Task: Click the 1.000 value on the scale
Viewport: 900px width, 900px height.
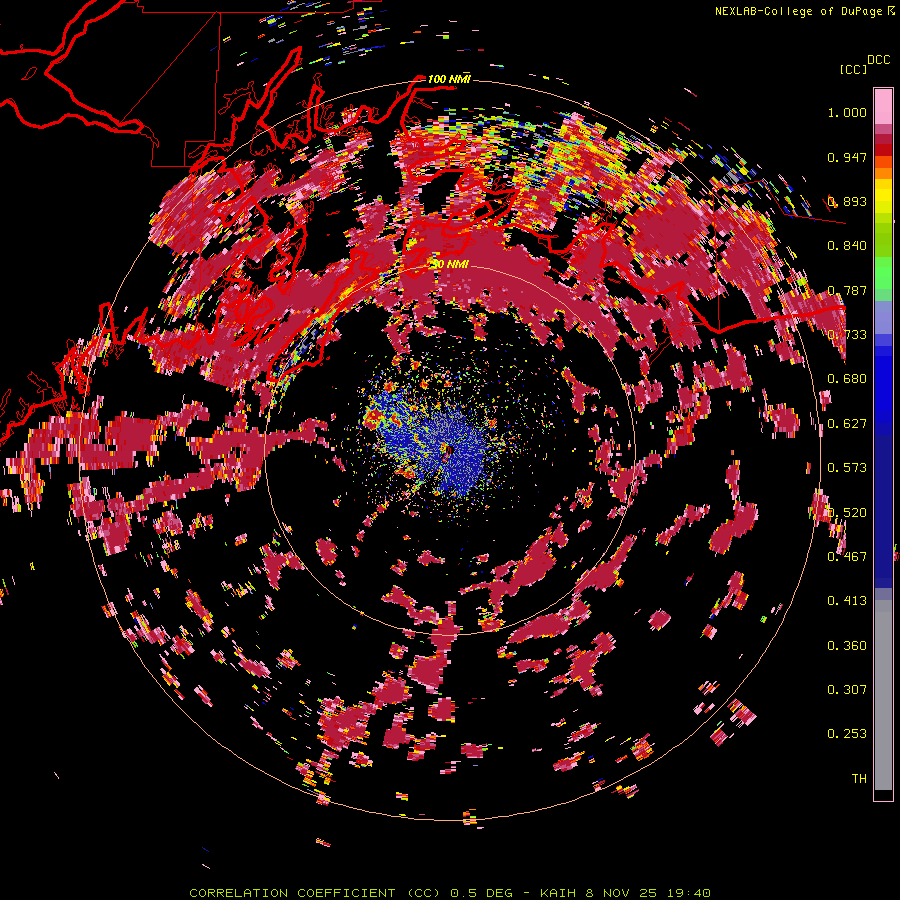Action: 847,112
